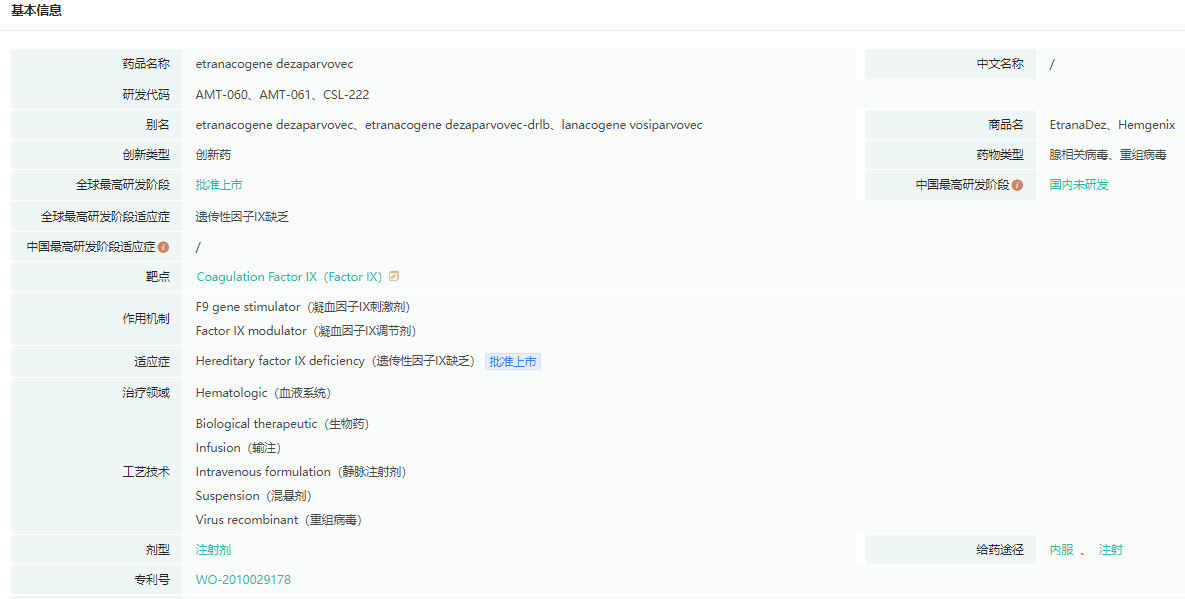Click 遗传性因子IX缺乏 in global indication row
Image resolution: width=1185 pixels, height=599 pixels.
[242, 217]
